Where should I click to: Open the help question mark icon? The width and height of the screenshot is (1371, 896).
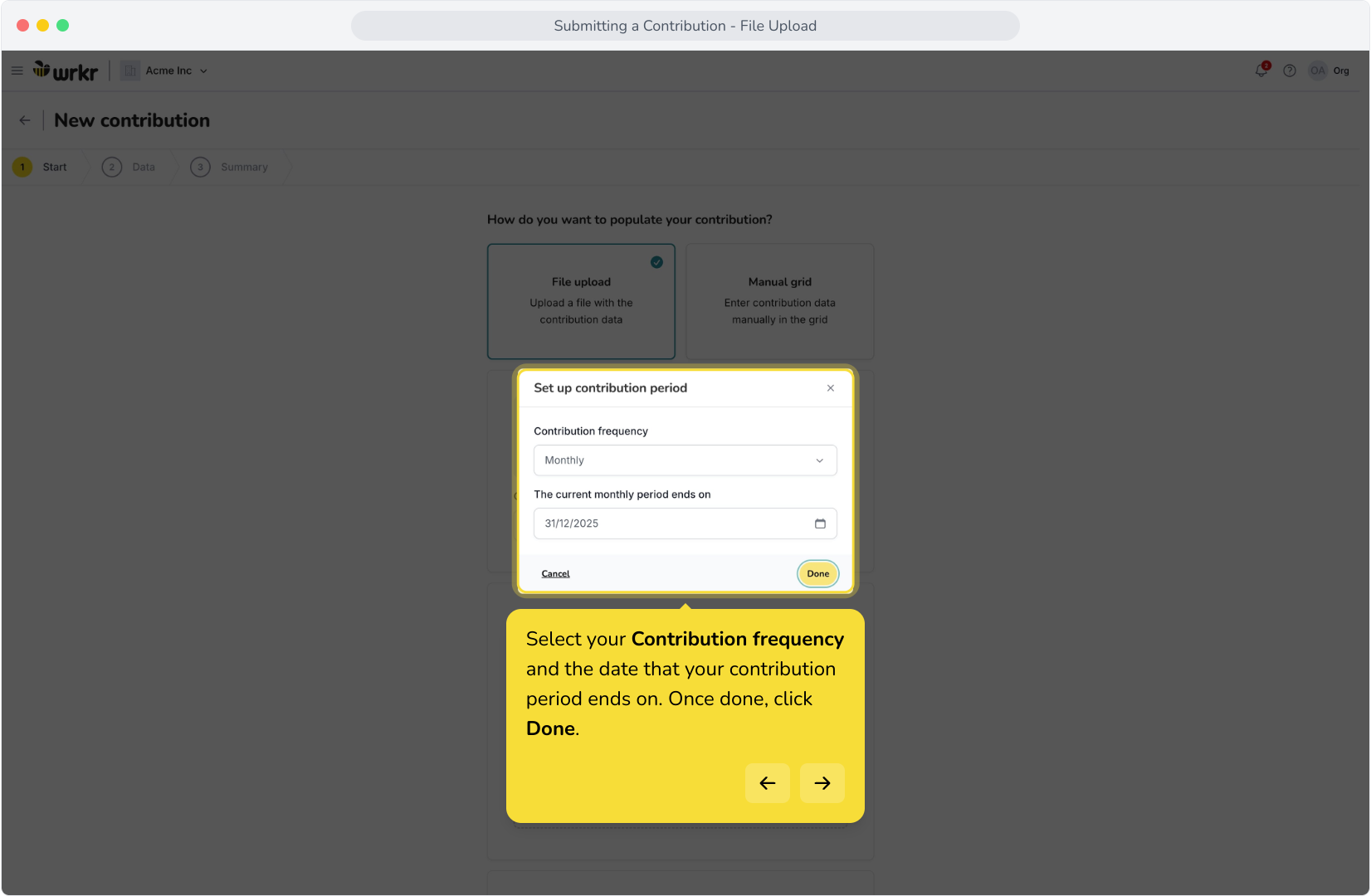[1290, 71]
